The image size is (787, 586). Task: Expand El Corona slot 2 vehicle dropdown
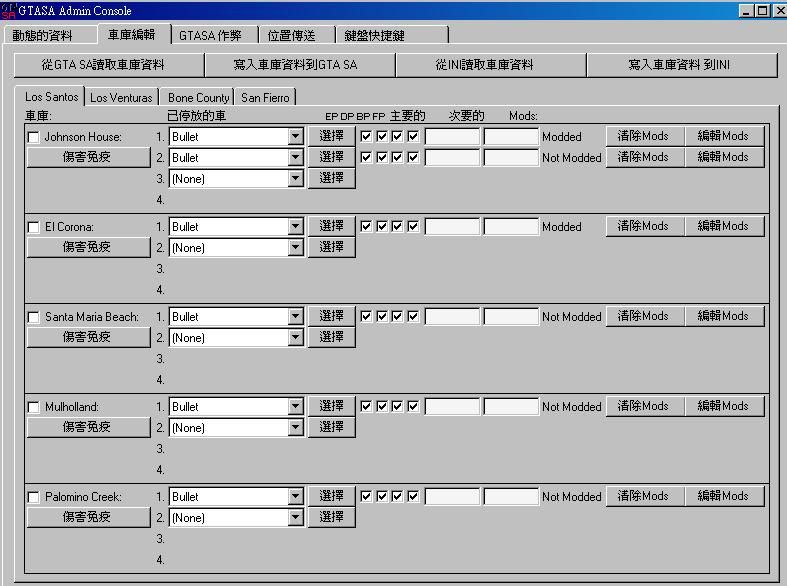(x=295, y=248)
